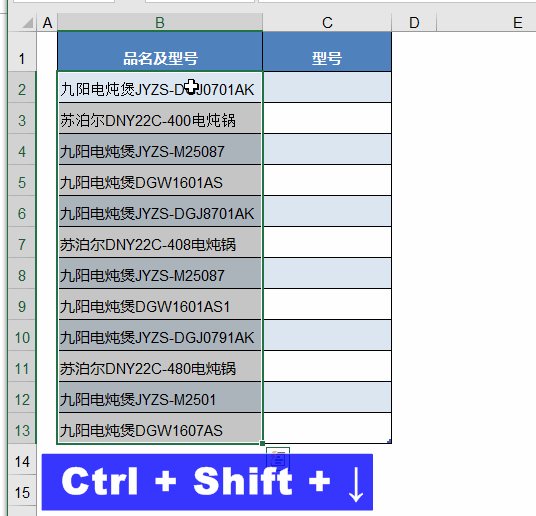Click cell 九阳电炖煲JYZS-DGJ8701AK
536x516 pixels.
160,212
